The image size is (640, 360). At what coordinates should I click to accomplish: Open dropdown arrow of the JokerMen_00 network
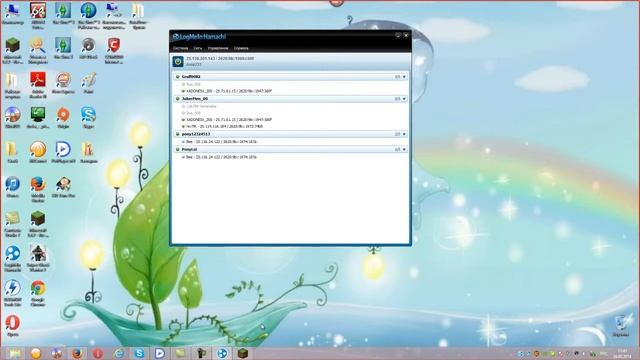click(404, 99)
